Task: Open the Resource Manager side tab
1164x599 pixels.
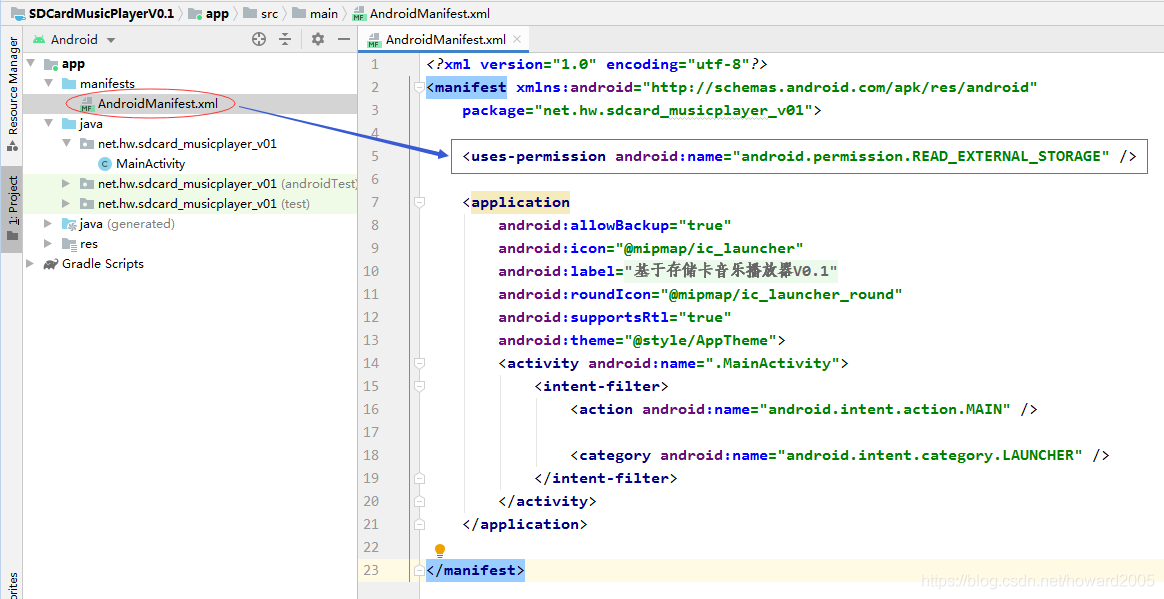Action: coord(13,93)
